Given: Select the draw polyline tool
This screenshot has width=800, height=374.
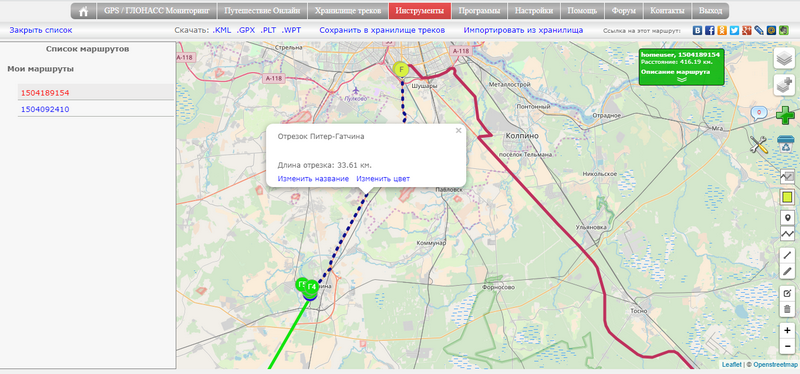Looking at the screenshot, I should (x=788, y=235).
